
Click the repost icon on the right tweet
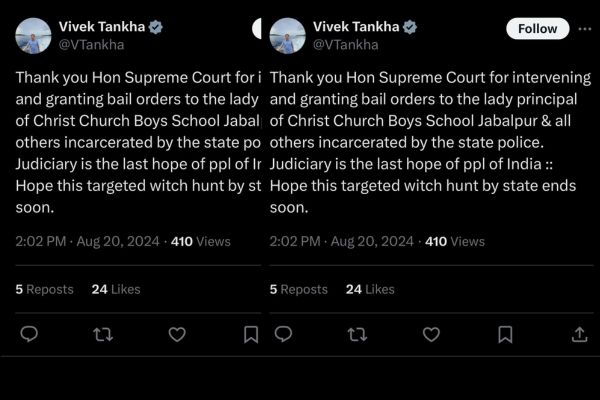(358, 335)
